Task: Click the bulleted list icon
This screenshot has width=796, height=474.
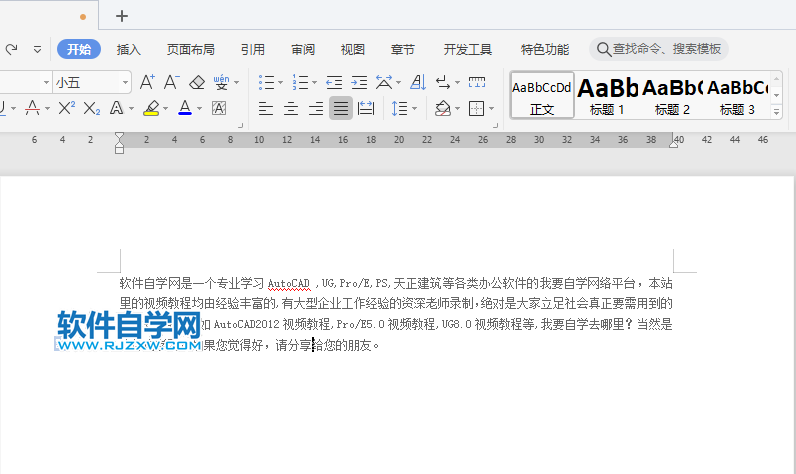Action: point(267,82)
